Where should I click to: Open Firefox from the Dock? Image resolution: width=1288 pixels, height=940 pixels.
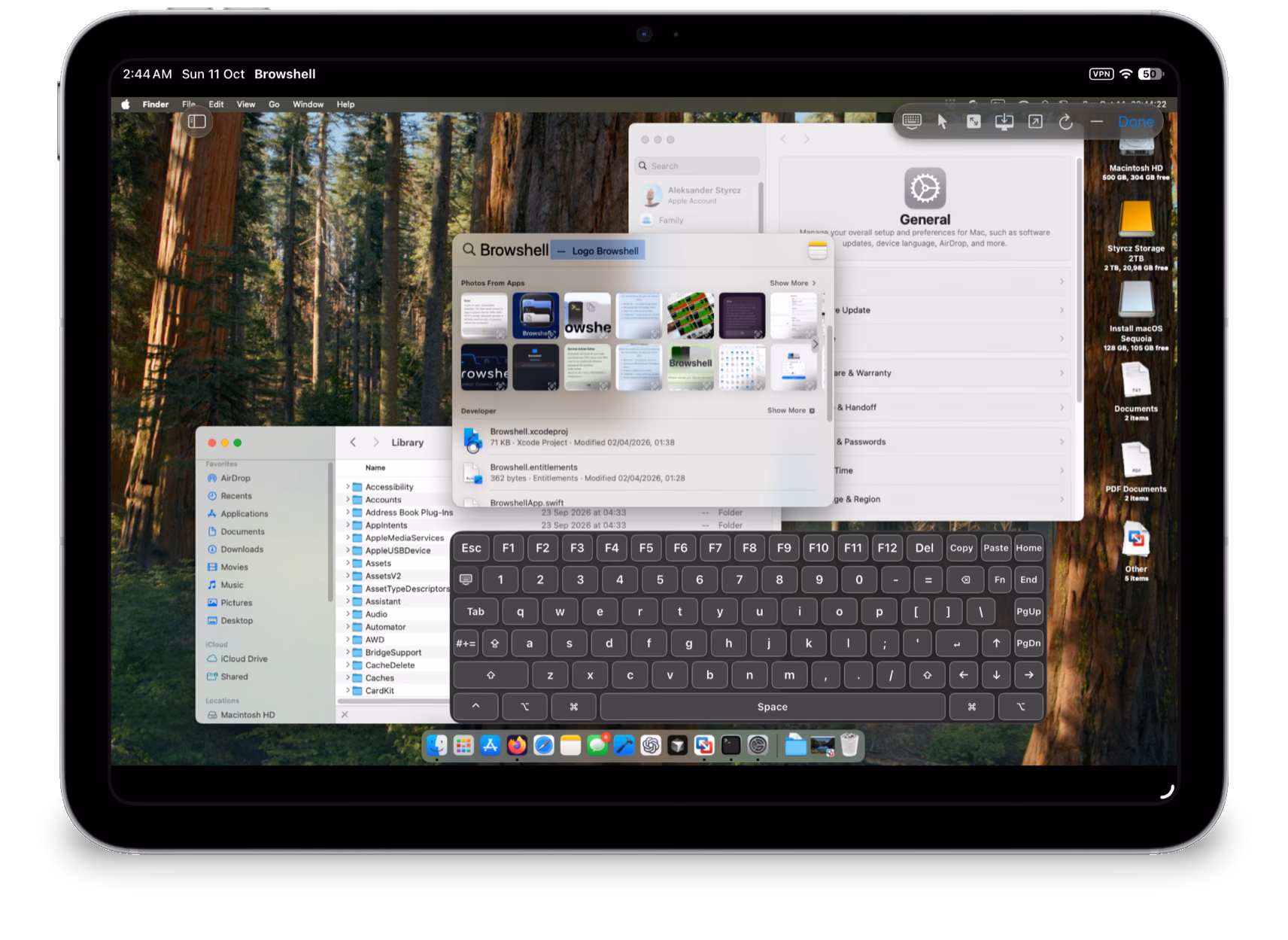[517, 745]
